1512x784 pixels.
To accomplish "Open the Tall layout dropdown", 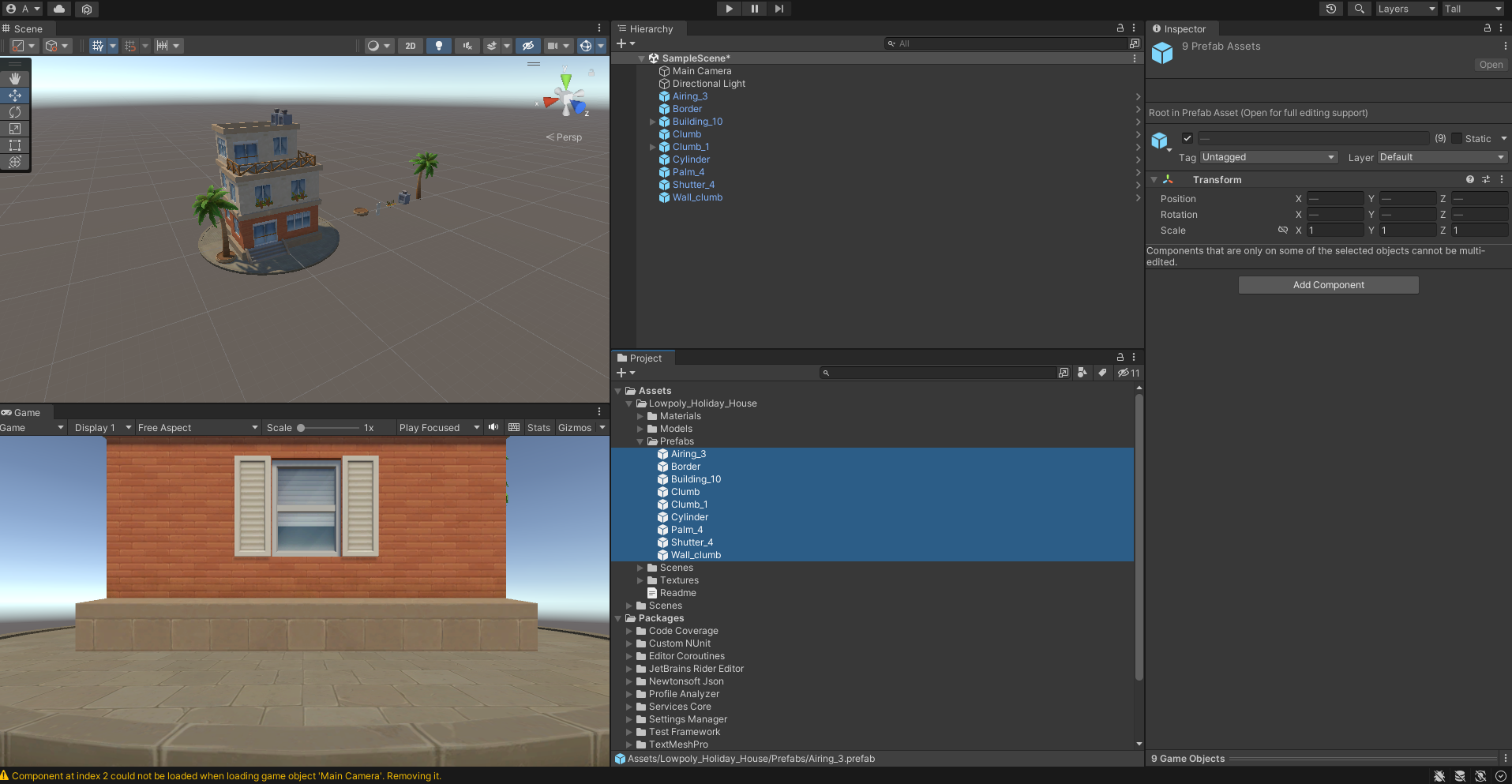I will [x=1473, y=9].
